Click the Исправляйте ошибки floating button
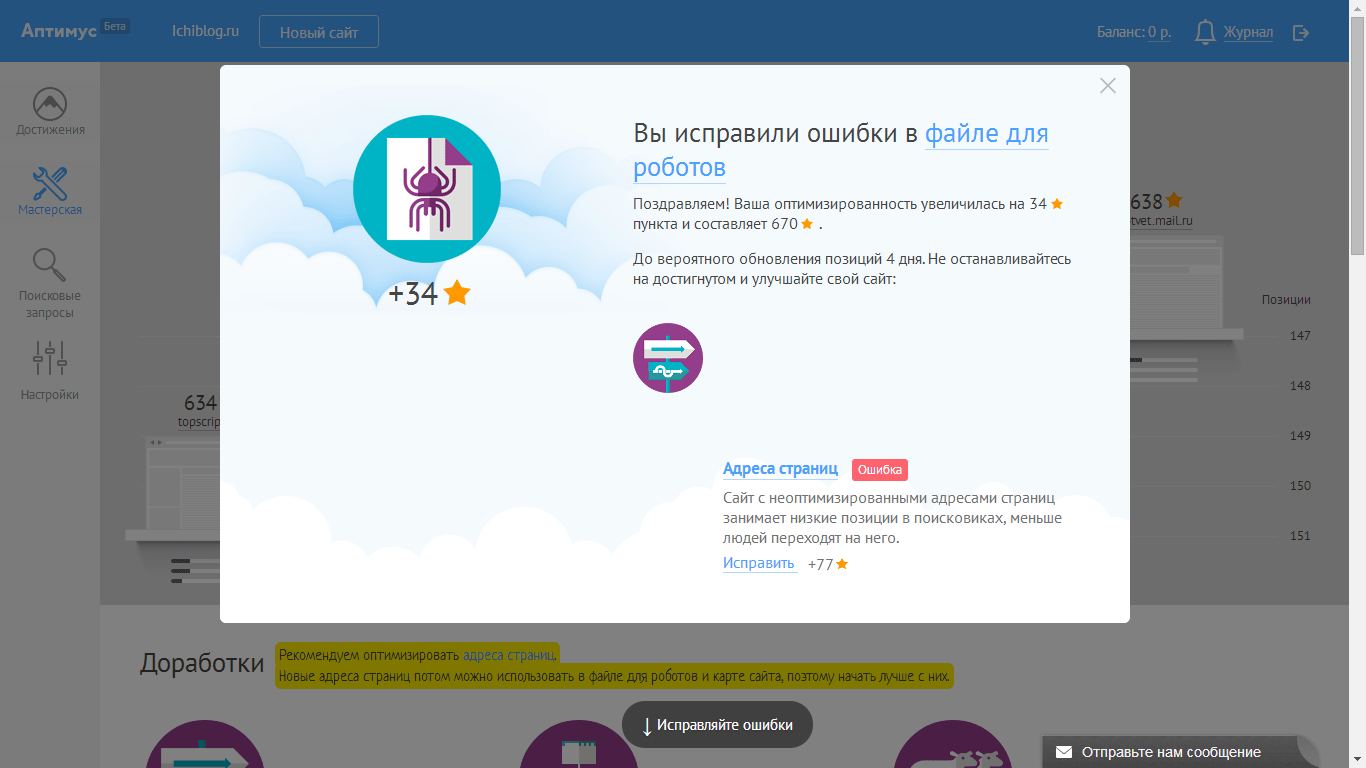The image size is (1366, 768). 717,725
